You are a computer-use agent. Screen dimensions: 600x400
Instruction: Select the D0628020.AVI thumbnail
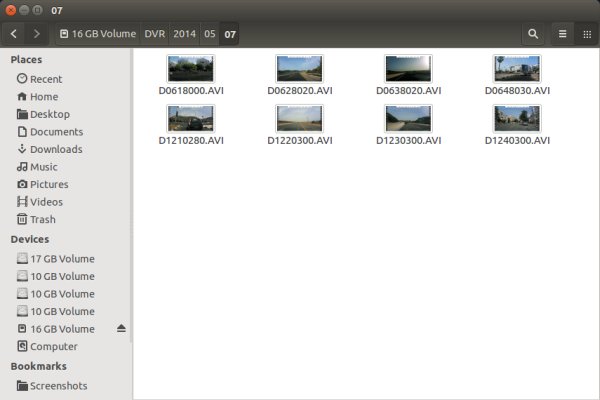(x=299, y=69)
